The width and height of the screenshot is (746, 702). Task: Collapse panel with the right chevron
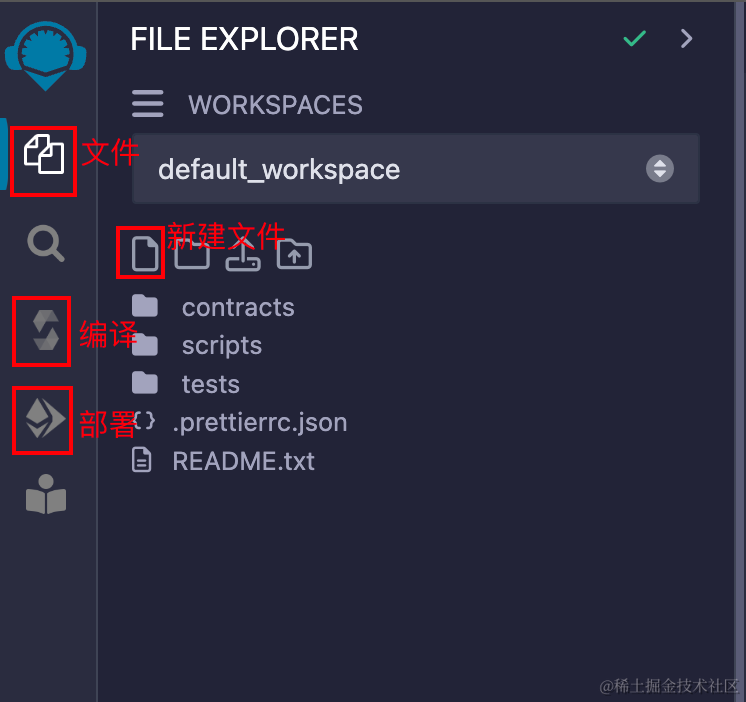point(687,39)
